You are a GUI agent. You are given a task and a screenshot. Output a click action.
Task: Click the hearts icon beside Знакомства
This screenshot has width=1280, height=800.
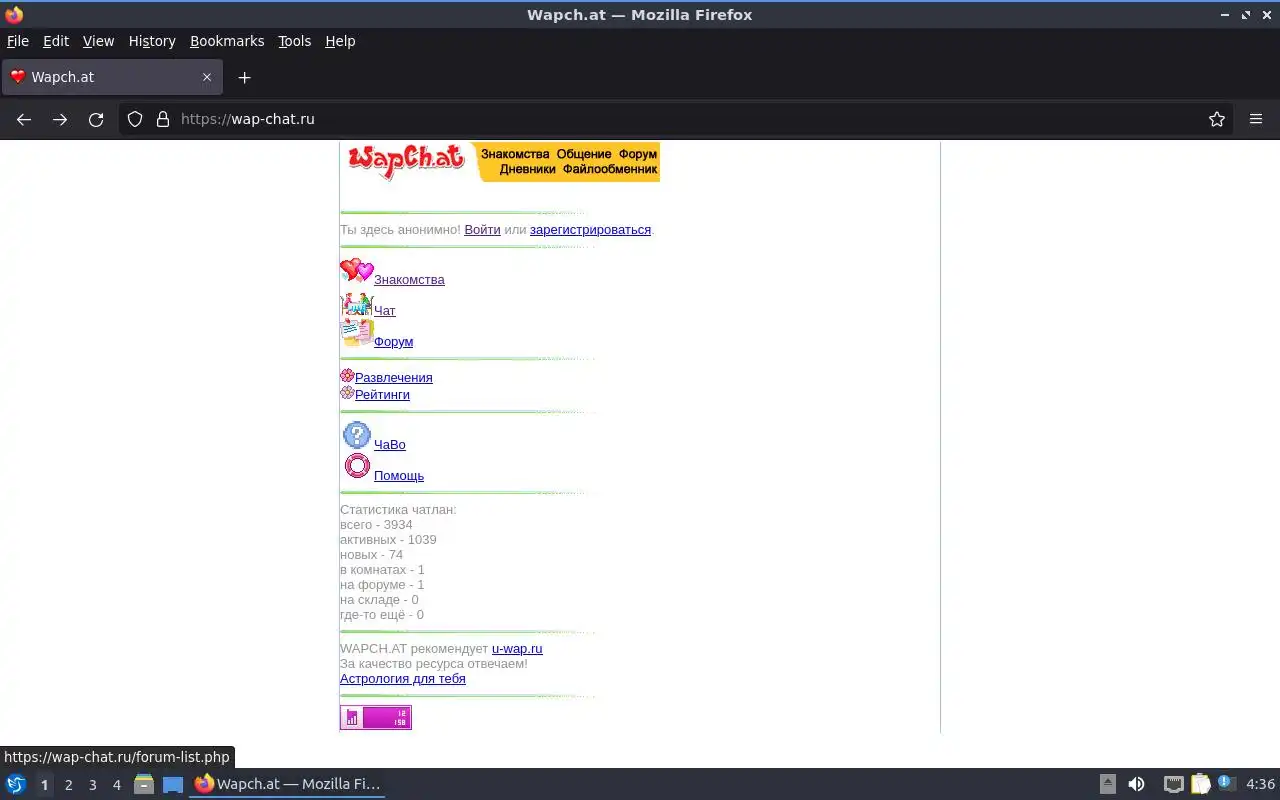(357, 270)
